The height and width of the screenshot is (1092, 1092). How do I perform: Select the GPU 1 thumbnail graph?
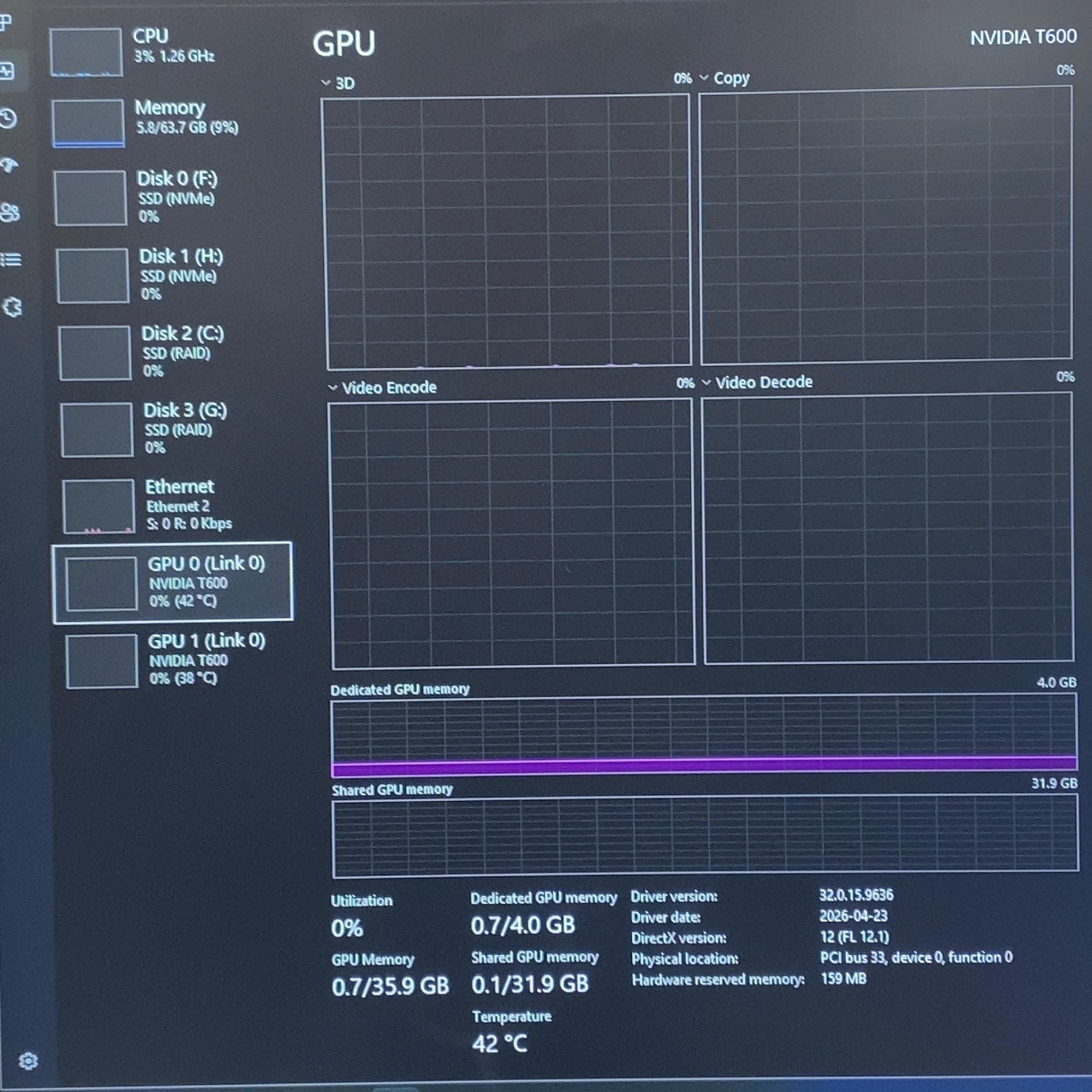tap(102, 661)
